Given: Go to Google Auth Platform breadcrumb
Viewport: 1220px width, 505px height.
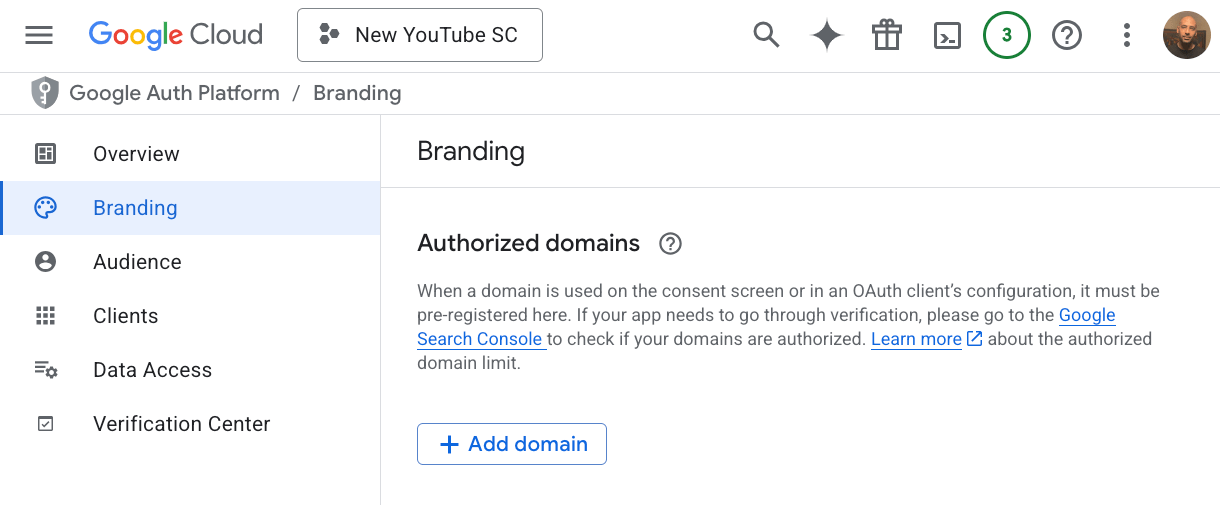Looking at the screenshot, I should pos(174,93).
